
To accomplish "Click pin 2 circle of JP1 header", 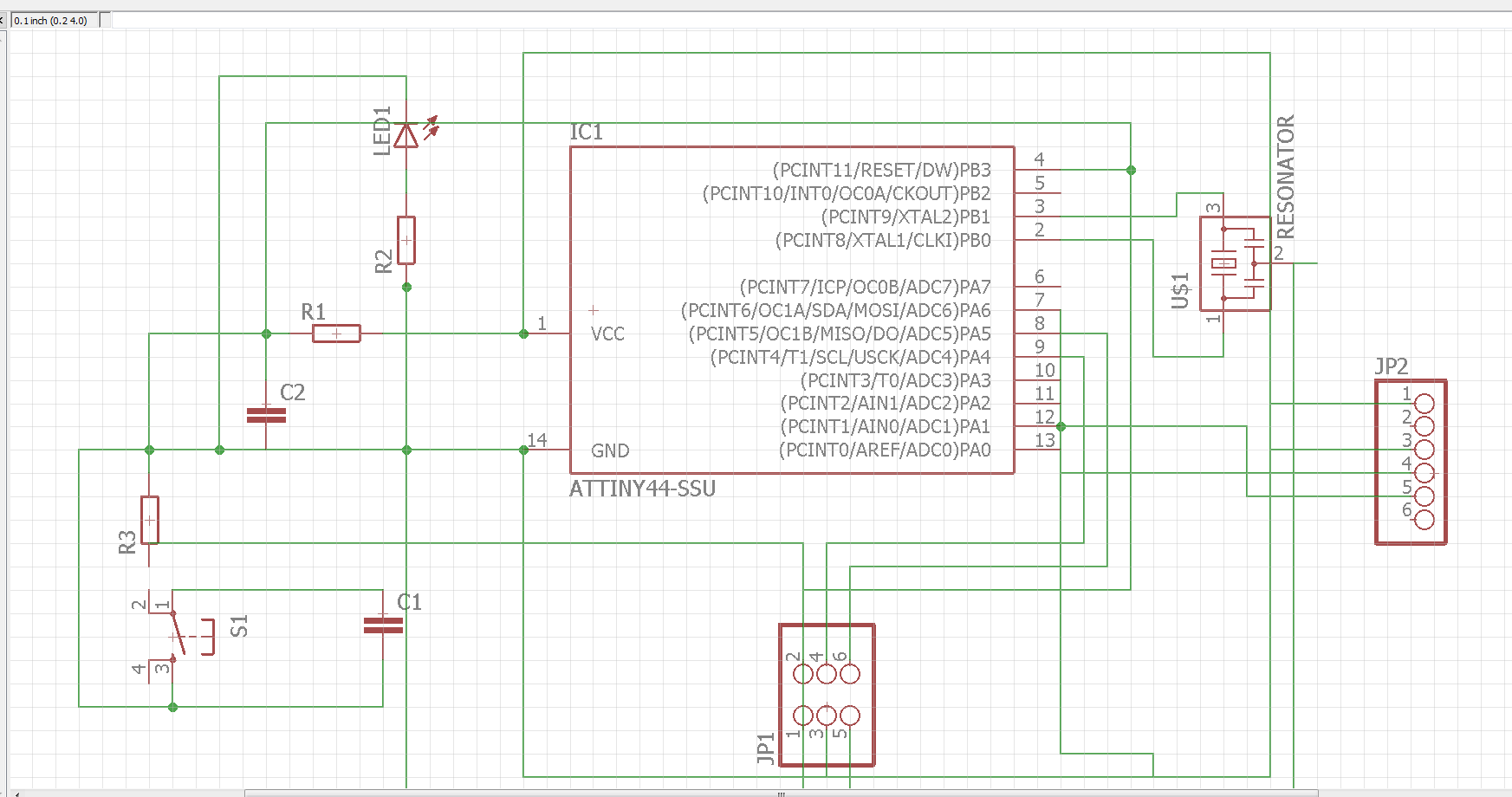I will 803,673.
